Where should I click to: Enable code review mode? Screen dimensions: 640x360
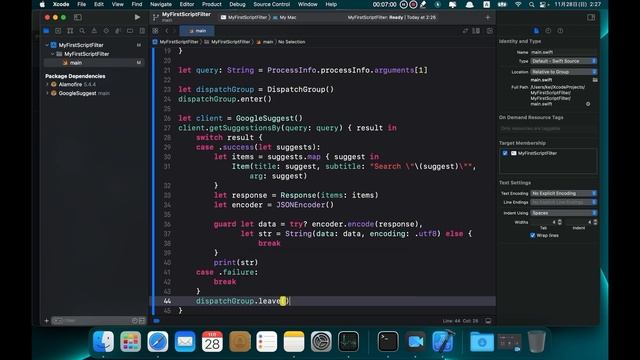[x=465, y=31]
